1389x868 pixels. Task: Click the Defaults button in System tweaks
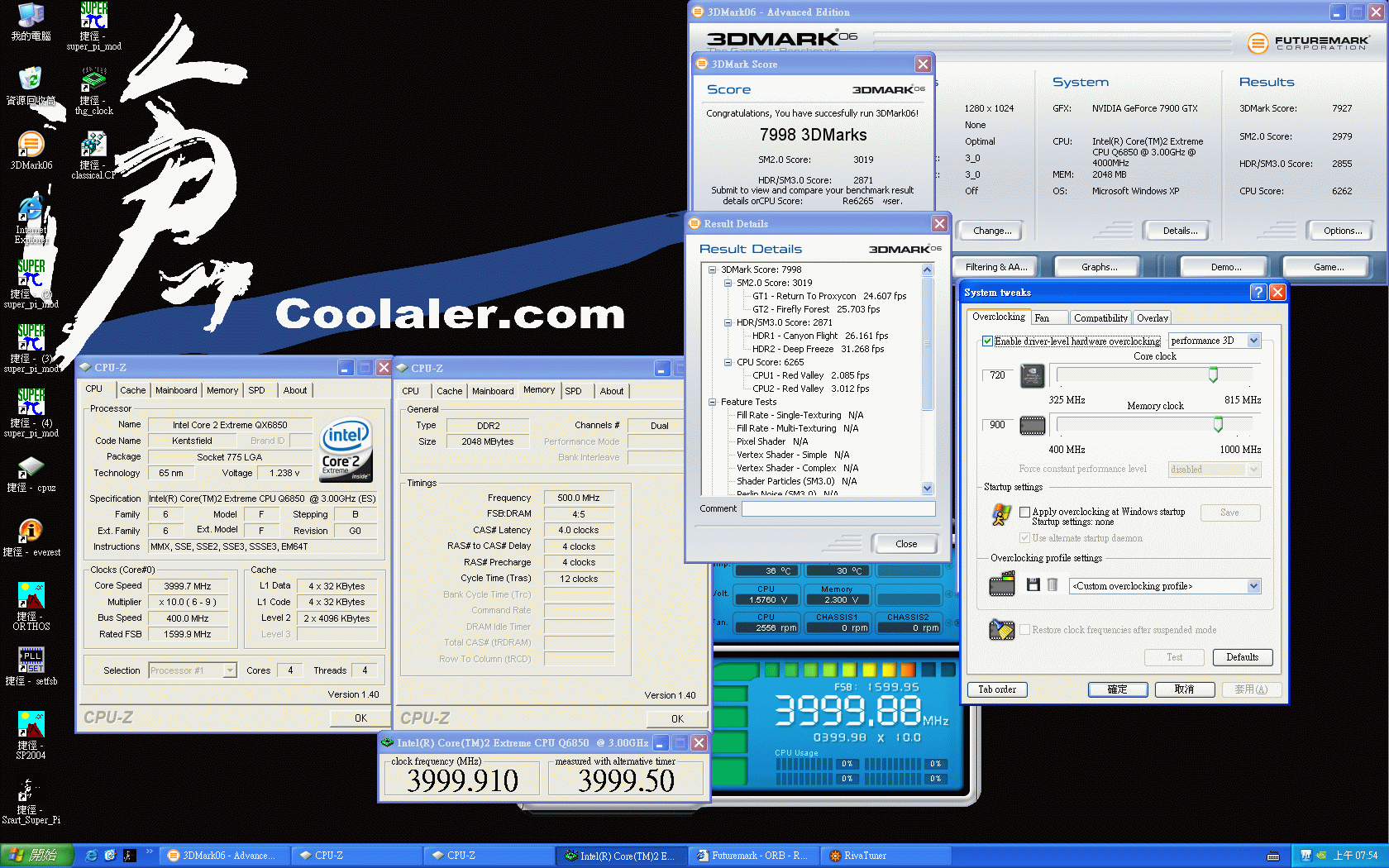pos(1242,657)
